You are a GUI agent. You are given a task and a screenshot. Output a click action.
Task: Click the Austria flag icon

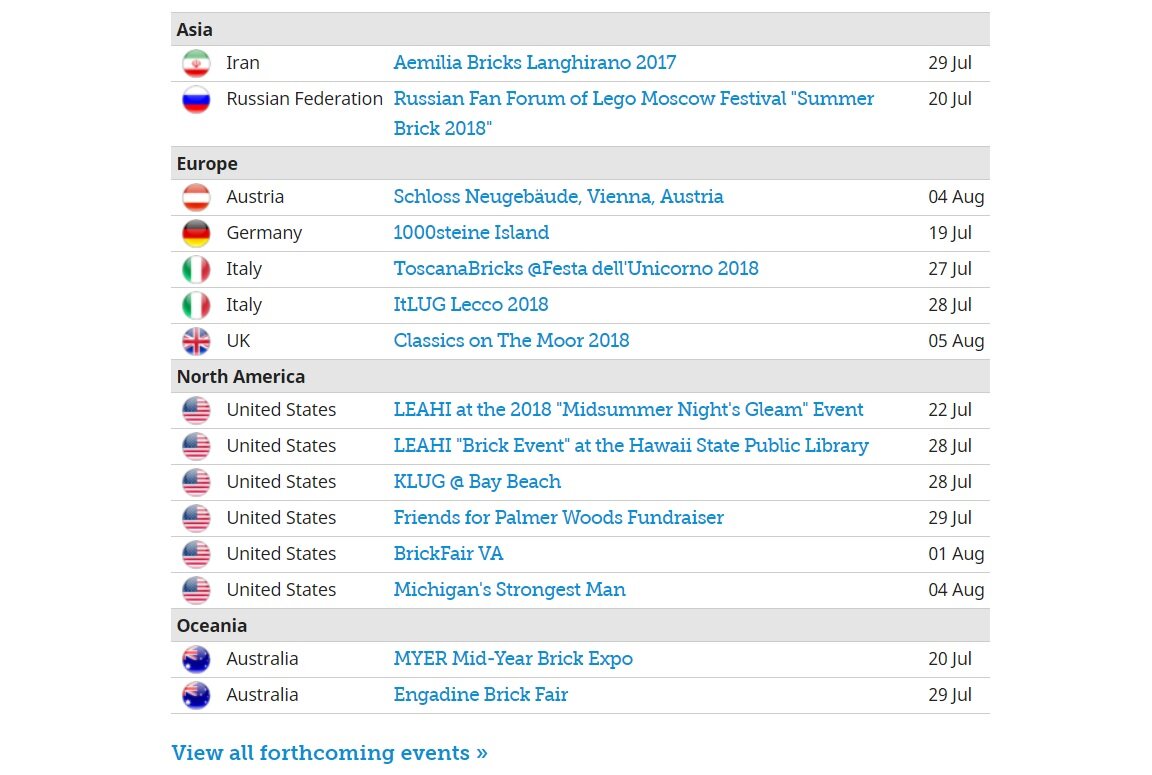(x=196, y=198)
